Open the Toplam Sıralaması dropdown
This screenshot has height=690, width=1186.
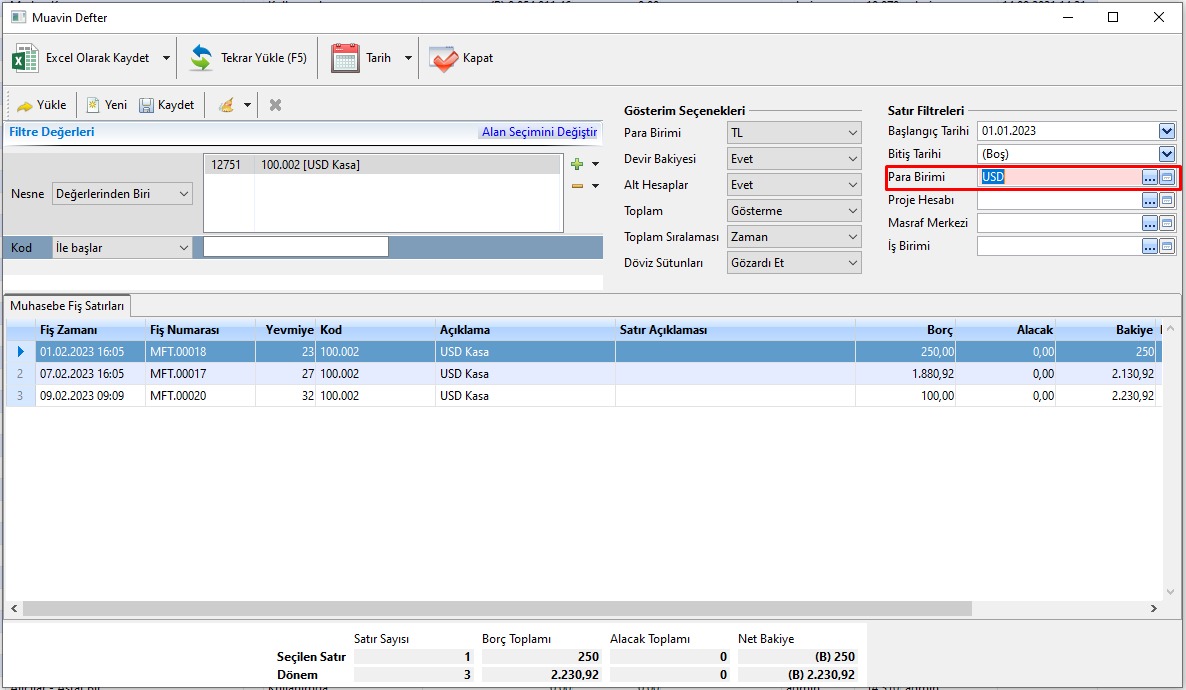click(793, 237)
